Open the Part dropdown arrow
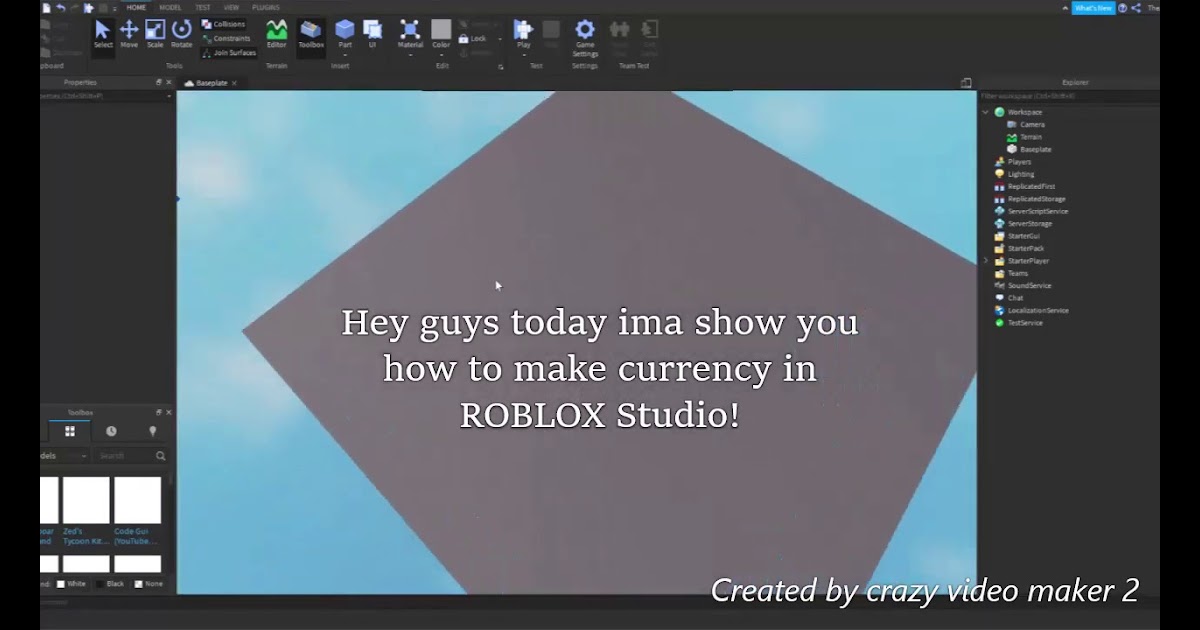The image size is (1200, 630). 345,55
